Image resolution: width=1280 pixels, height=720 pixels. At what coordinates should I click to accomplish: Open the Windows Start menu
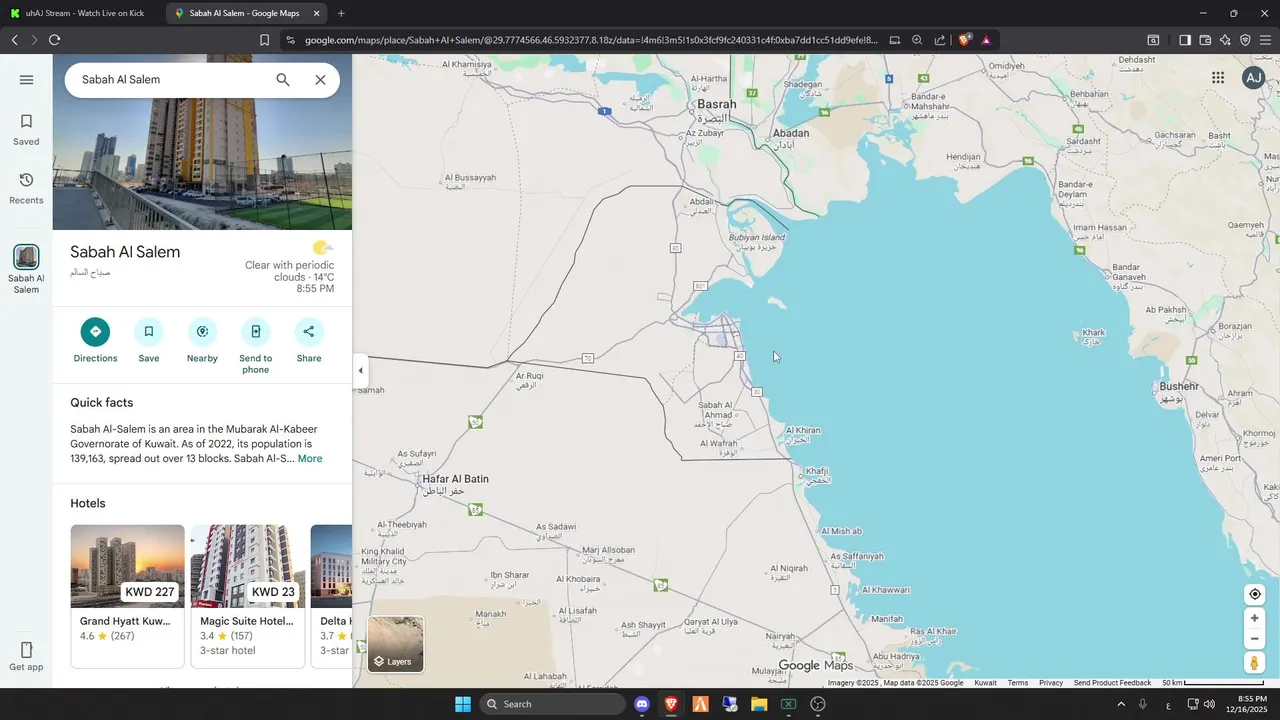pyautogui.click(x=463, y=704)
